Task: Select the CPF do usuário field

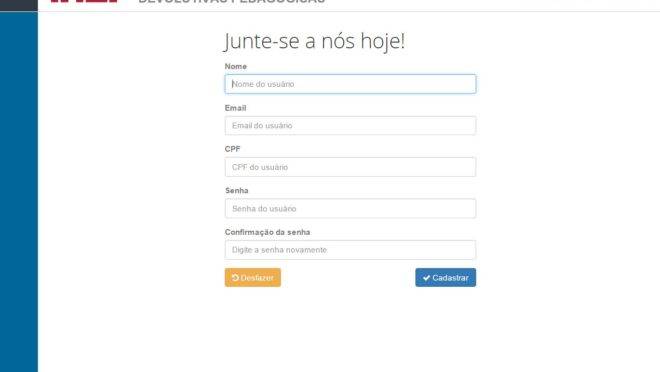Action: point(350,167)
